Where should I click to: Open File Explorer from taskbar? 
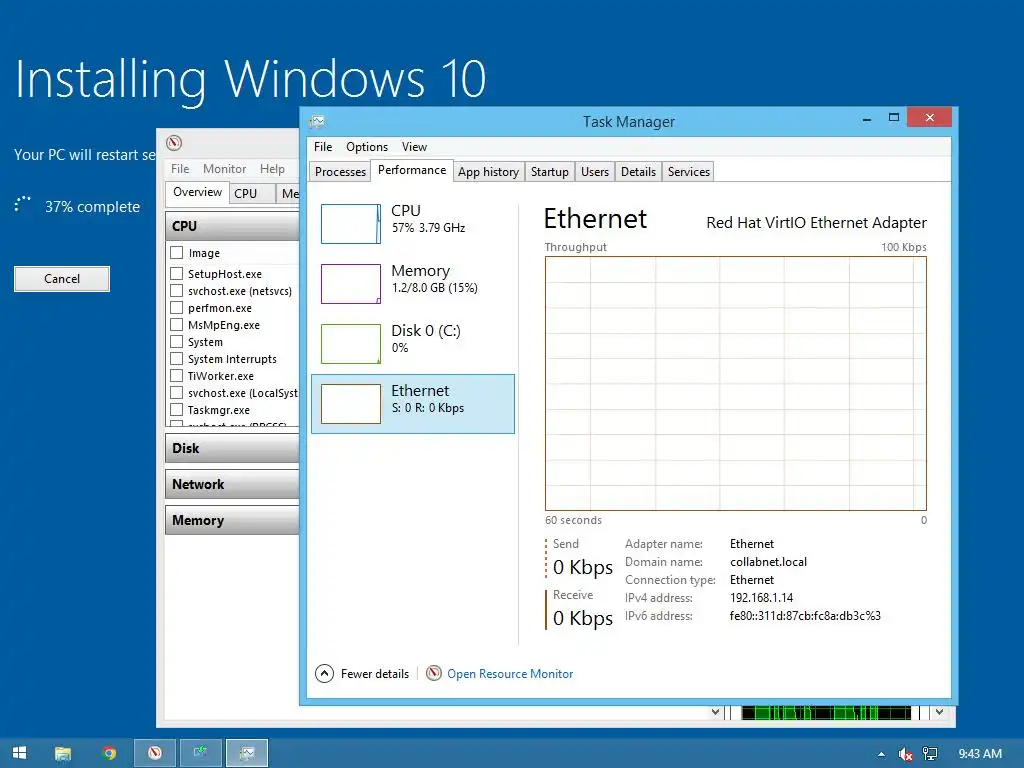pos(63,753)
